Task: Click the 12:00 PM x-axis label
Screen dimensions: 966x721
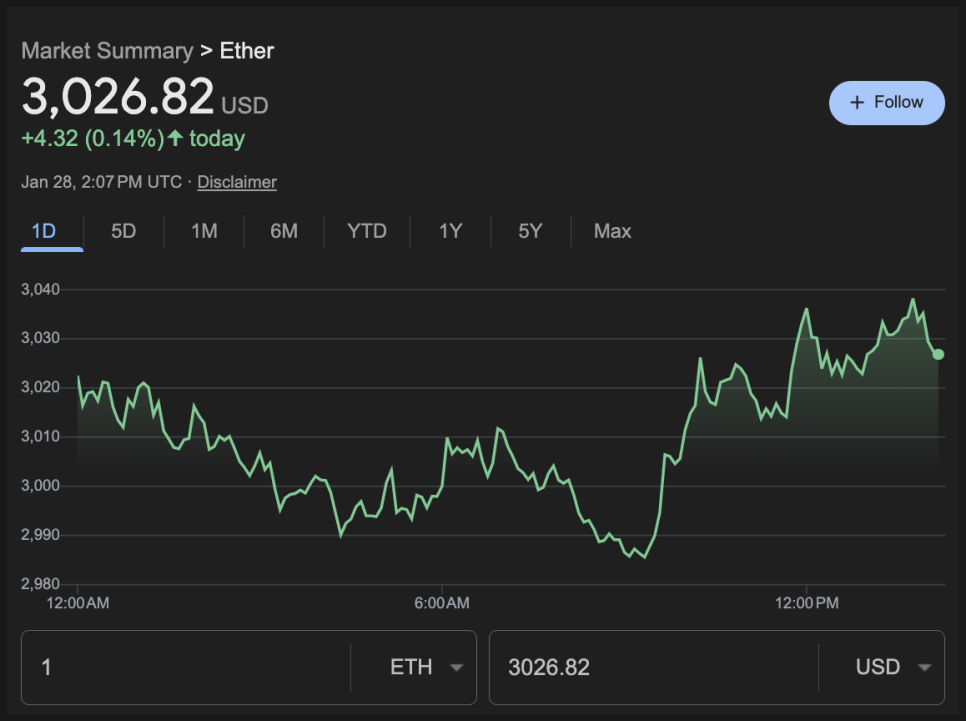Action: coord(807,603)
